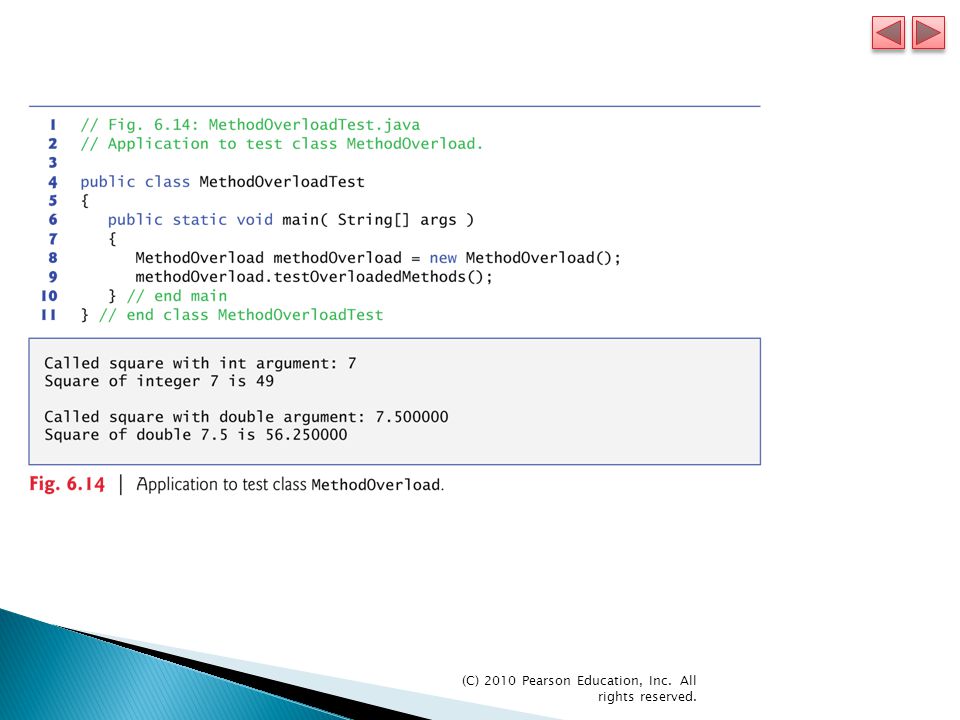Click the '// end class MethodOverloadTest' comment
Viewport: 960px width, 720px height.
[241, 315]
